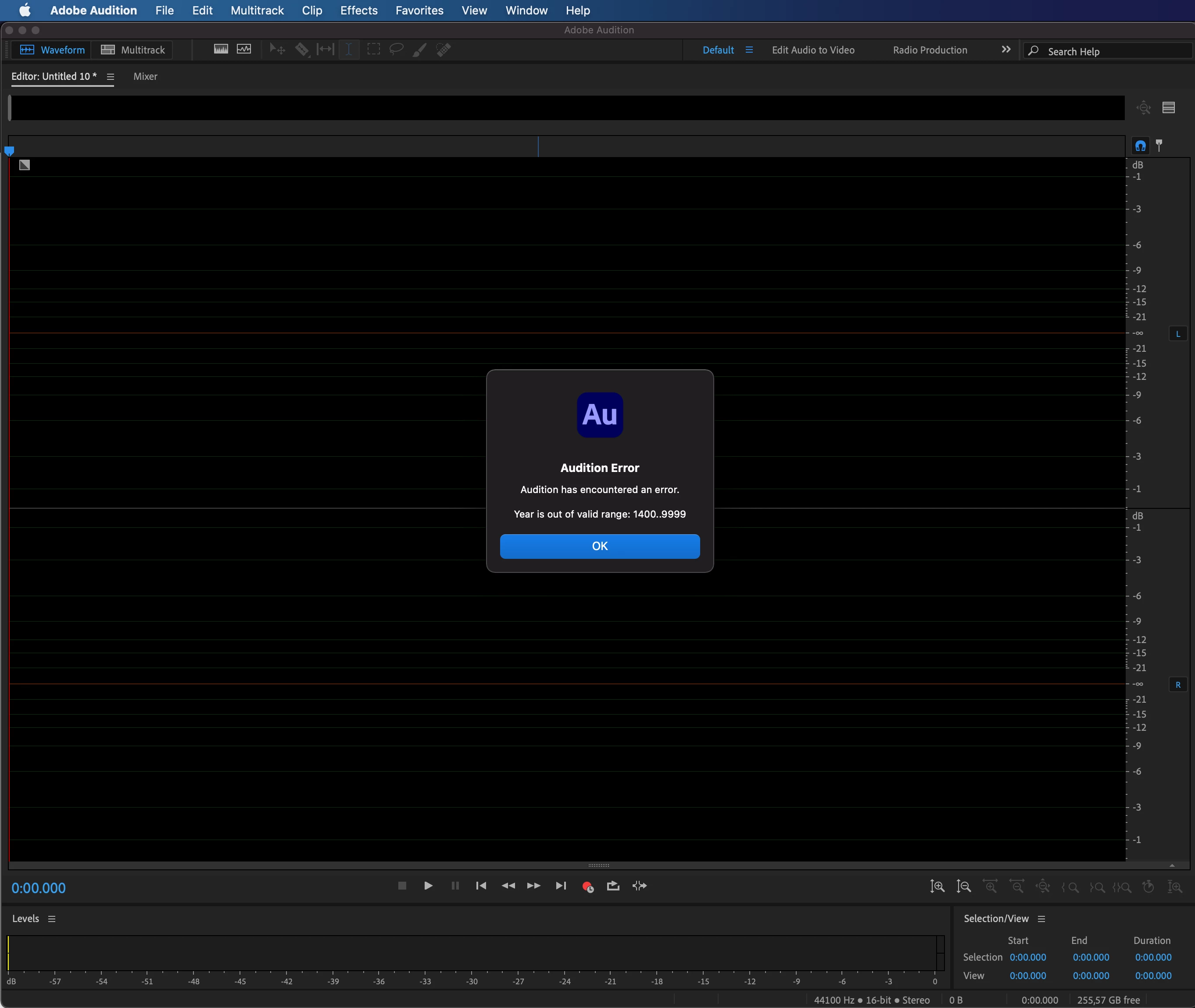This screenshot has width=1195, height=1008.
Task: Toggle the left channel L enable button
Action: [1177, 334]
